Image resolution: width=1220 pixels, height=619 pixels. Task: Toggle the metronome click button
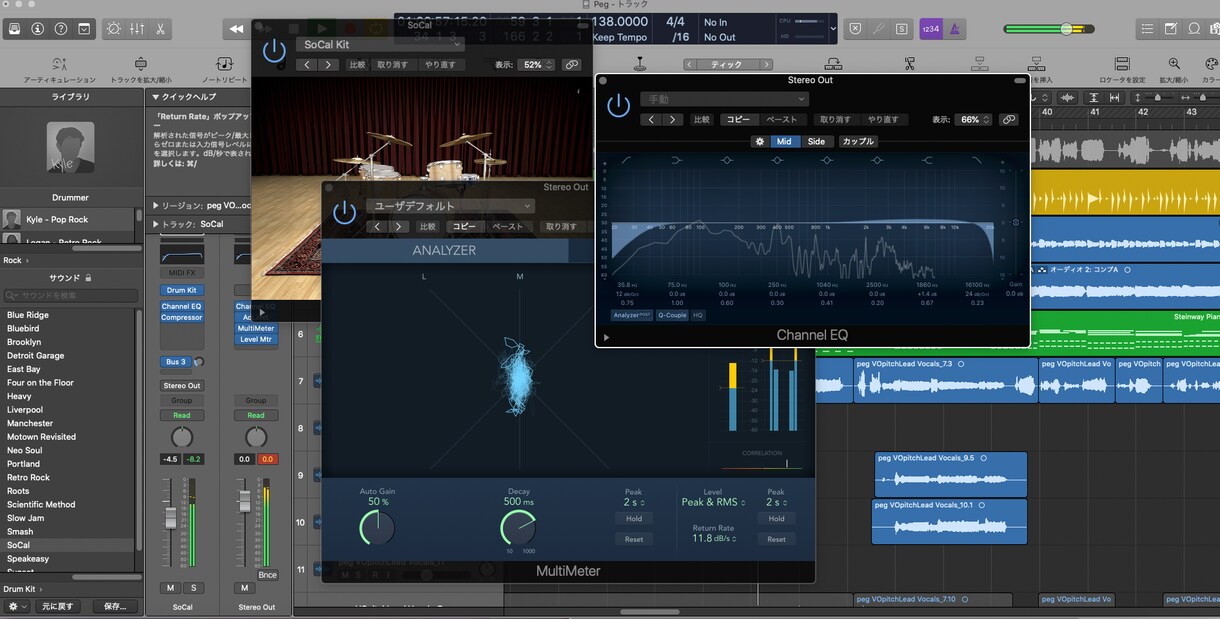click(x=954, y=29)
